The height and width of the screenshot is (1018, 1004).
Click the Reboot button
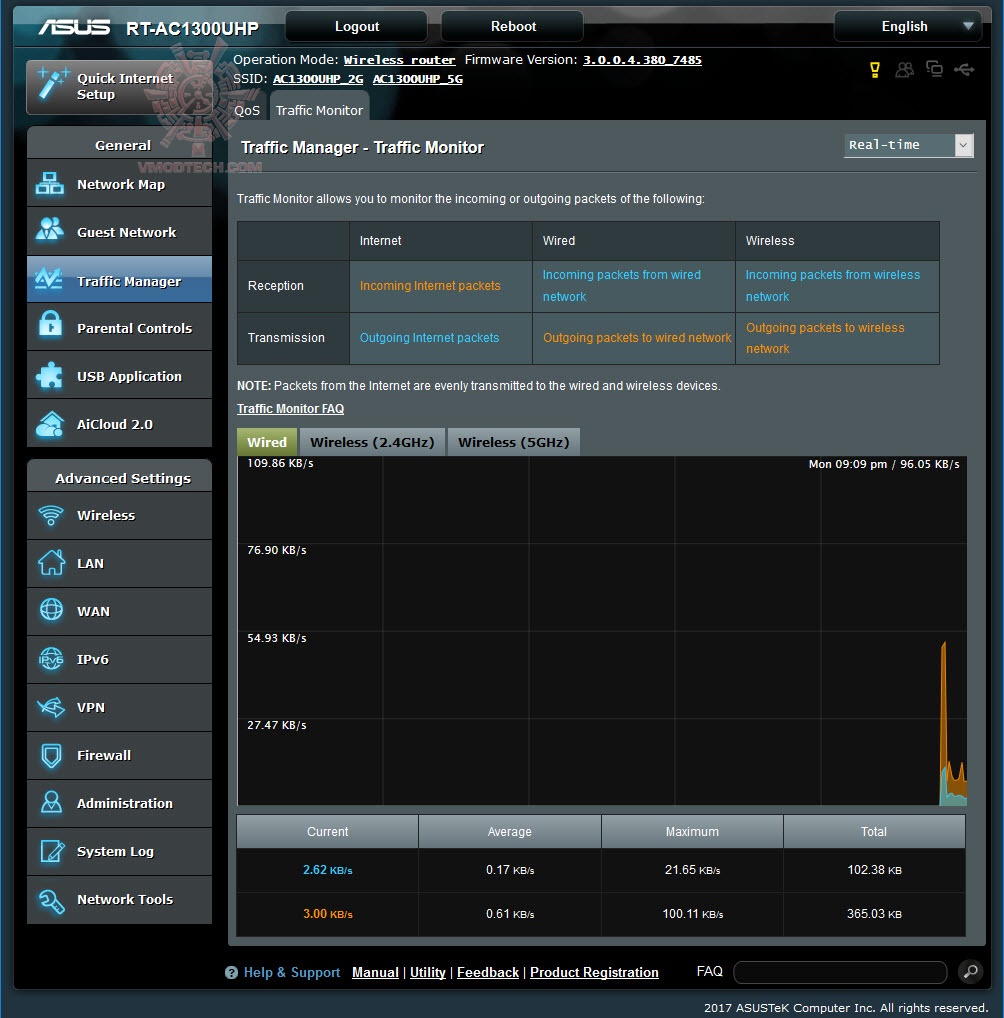[513, 26]
